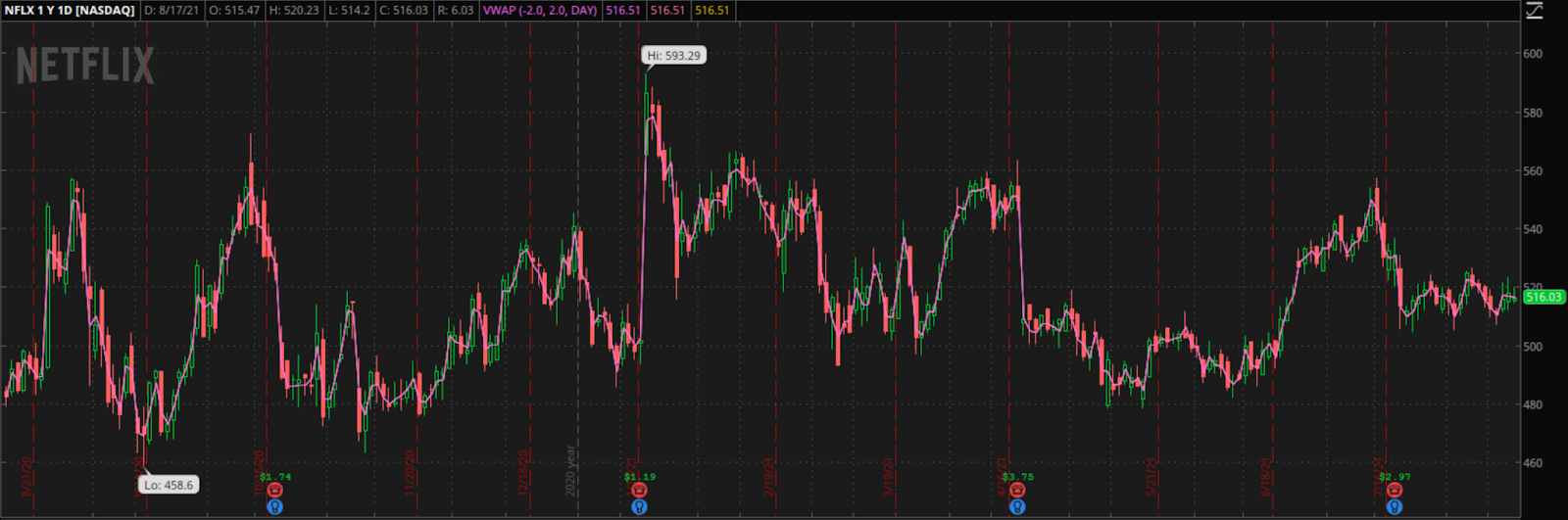This screenshot has height=520, width=1568.
Task: Click the H: 520.23 high value
Action: 294,11
